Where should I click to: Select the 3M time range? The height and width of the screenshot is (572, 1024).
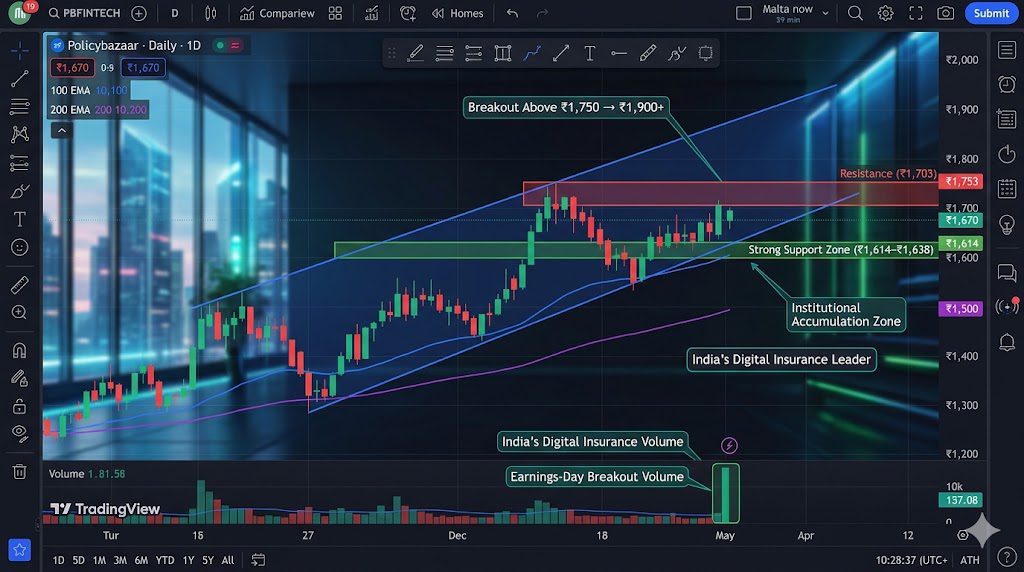coord(120,560)
